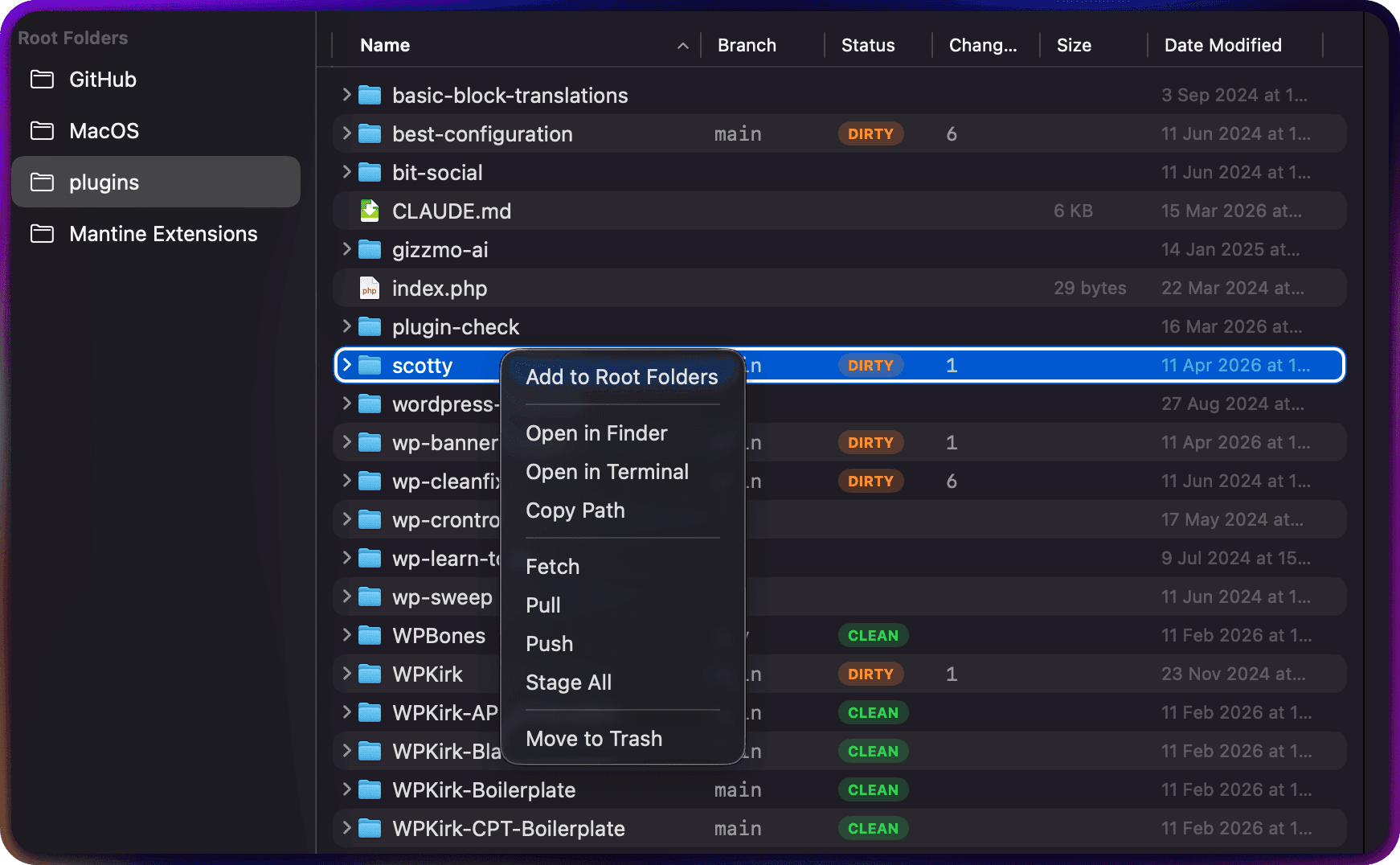Click the Date Modified column header
The width and height of the screenshot is (1400, 865).
click(1223, 45)
